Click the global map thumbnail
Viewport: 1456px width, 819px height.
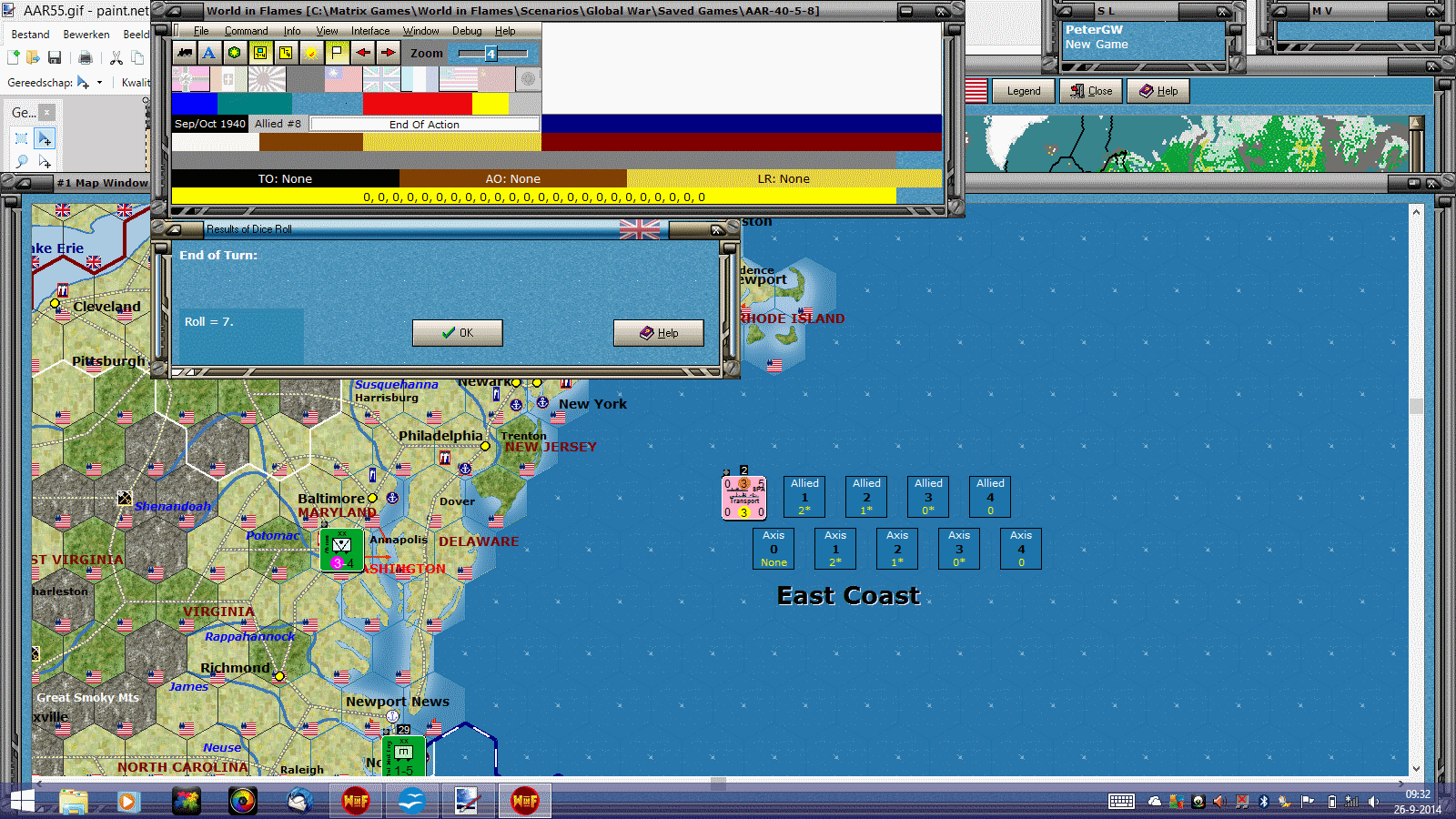point(1187,144)
